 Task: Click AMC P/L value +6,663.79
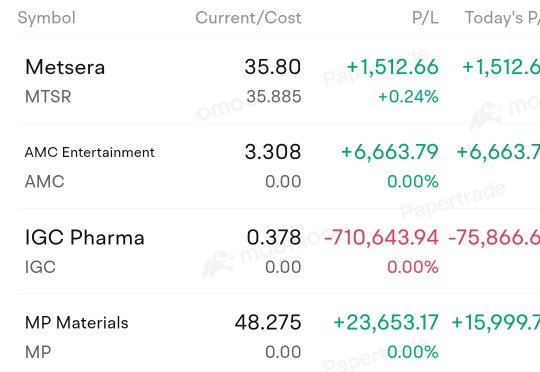390,152
